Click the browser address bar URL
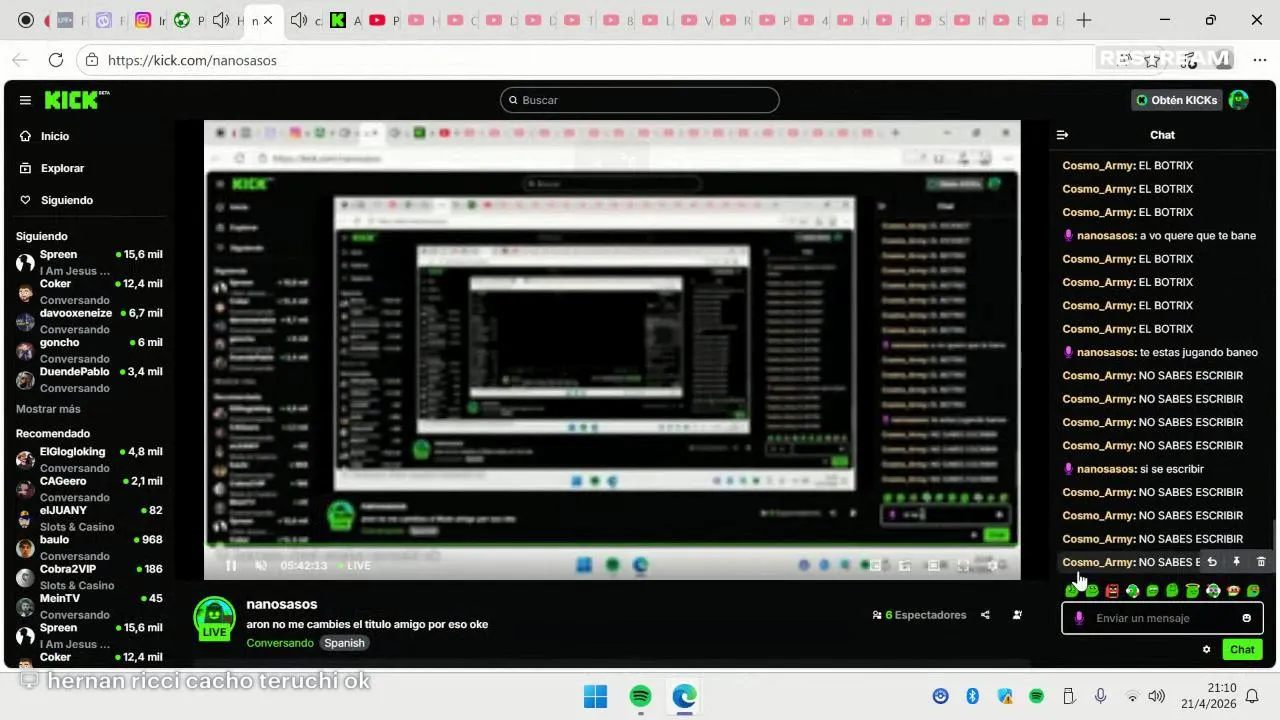This screenshot has height=720, width=1280. [192, 60]
